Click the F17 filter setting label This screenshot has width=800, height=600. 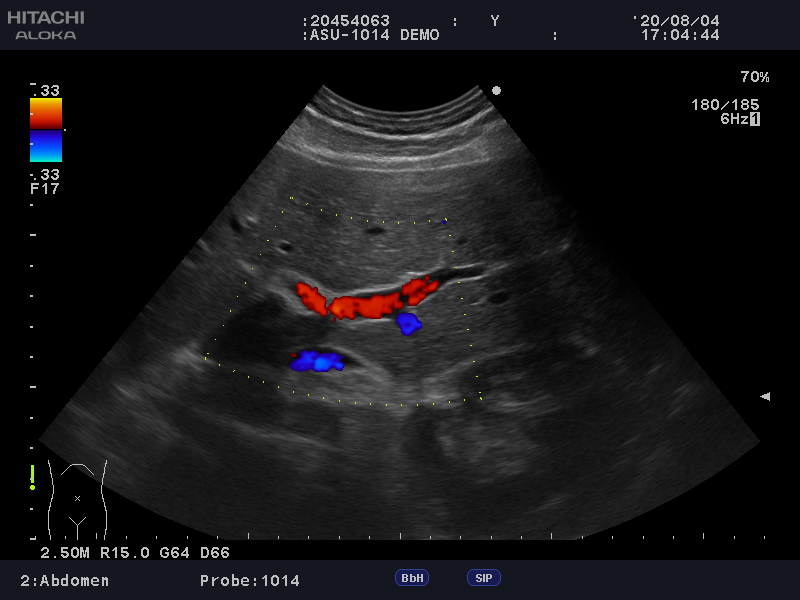tap(44, 187)
